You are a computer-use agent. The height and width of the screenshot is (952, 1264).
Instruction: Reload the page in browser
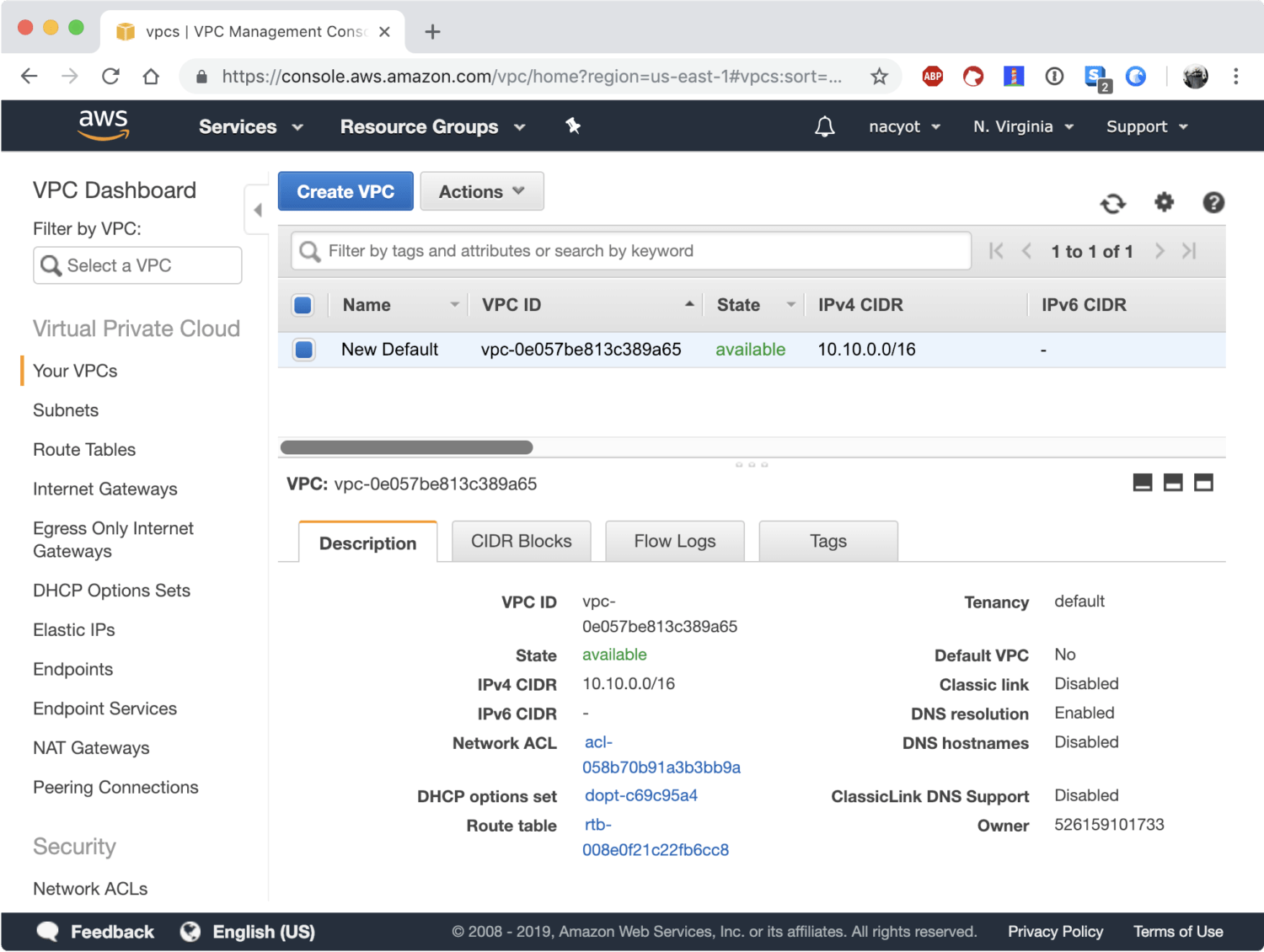[110, 77]
